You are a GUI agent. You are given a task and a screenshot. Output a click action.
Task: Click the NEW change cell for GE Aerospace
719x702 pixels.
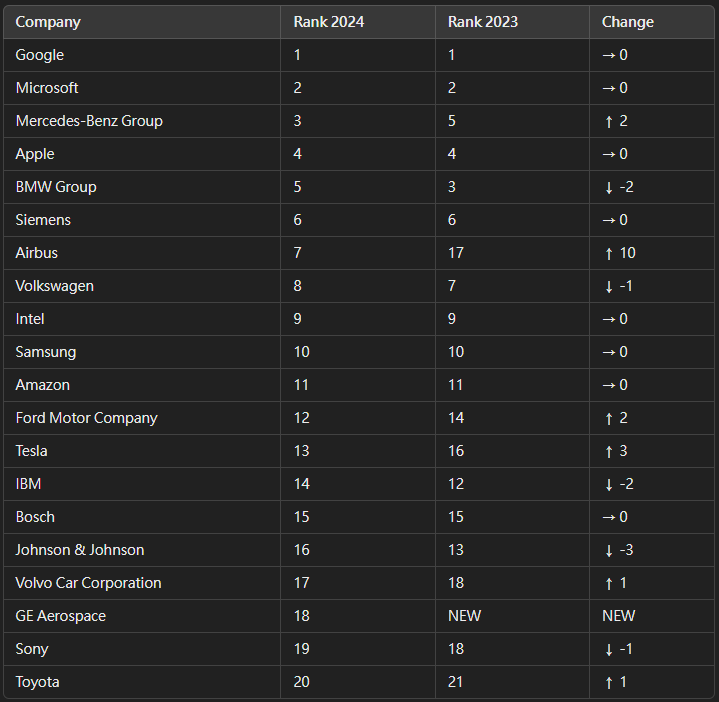(652, 616)
